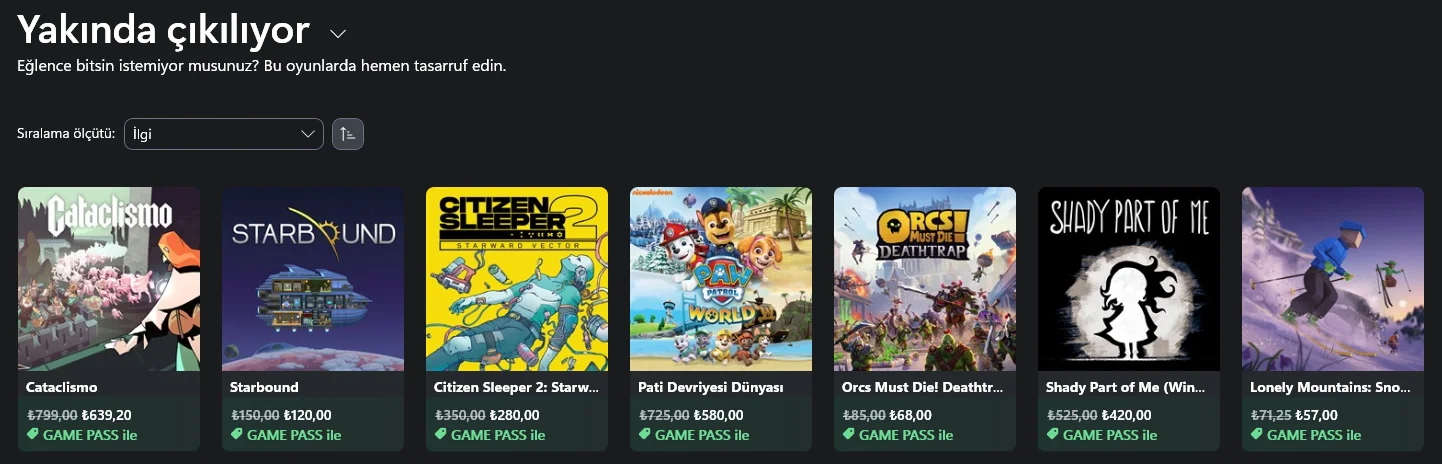
Task: Open the Cataclismo game cover
Action: [x=109, y=278]
